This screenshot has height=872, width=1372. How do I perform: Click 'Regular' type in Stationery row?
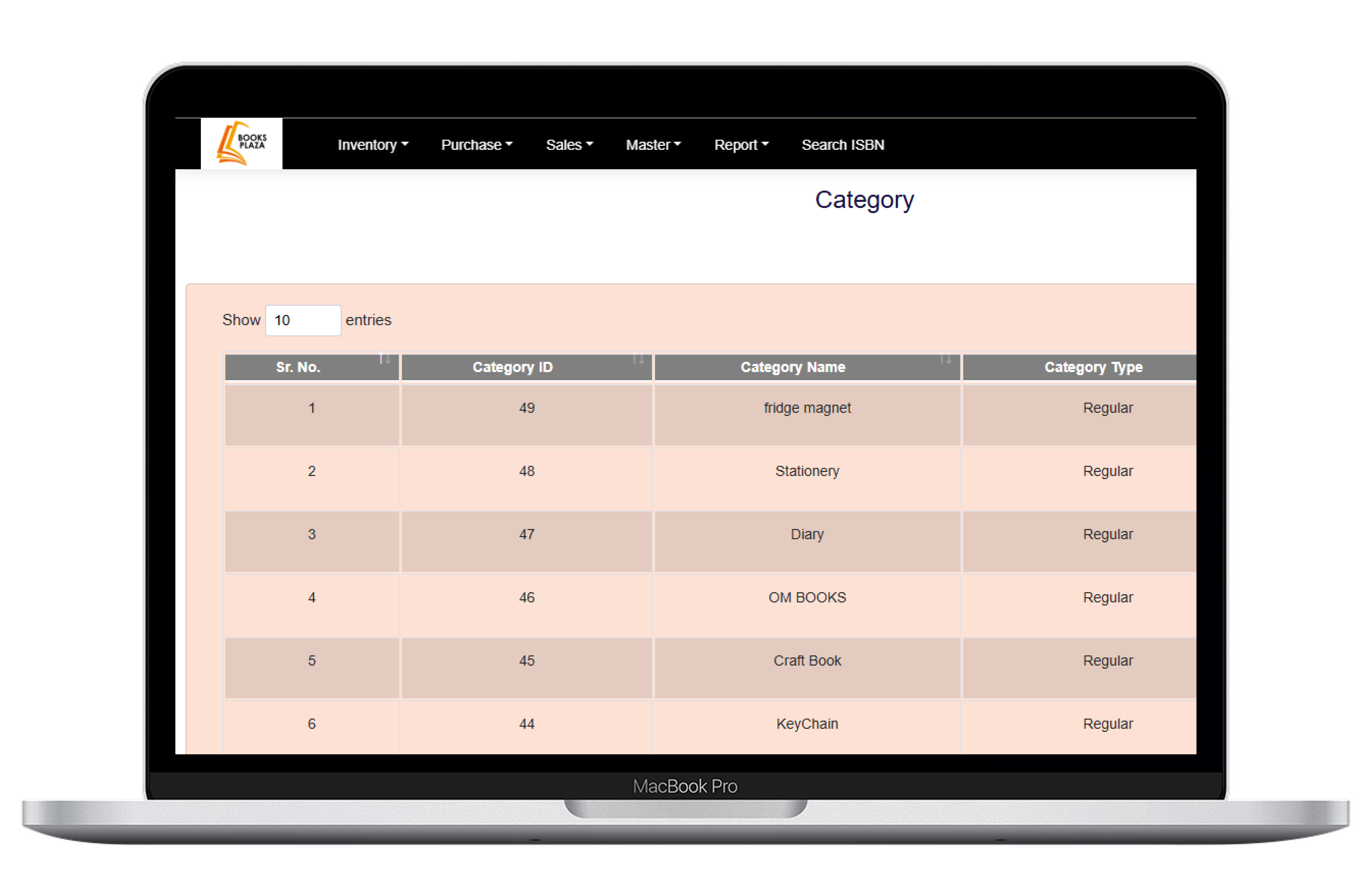[x=1108, y=471]
